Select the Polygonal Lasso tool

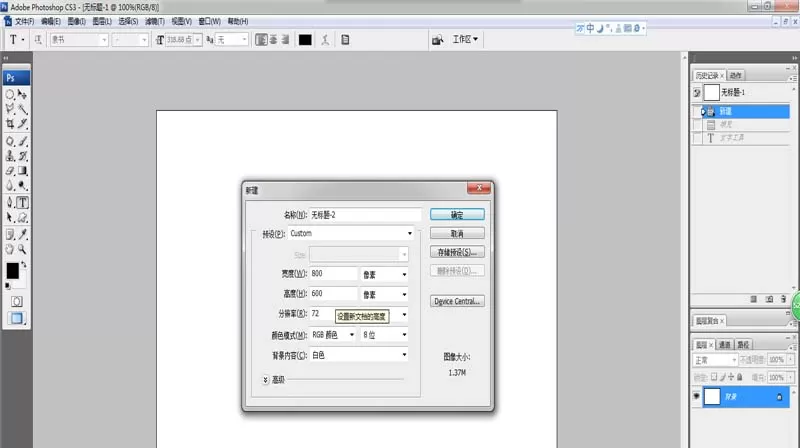10,109
